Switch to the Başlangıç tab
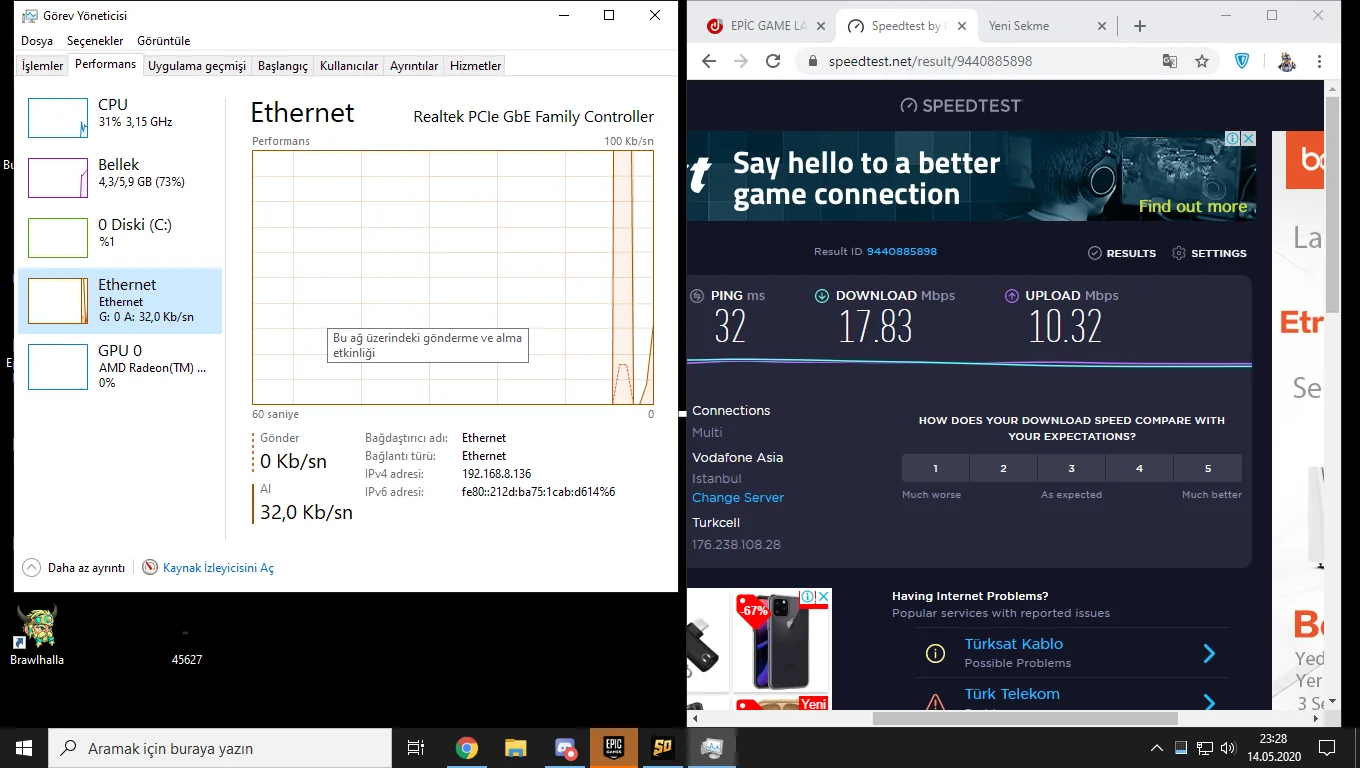 pyautogui.click(x=283, y=66)
